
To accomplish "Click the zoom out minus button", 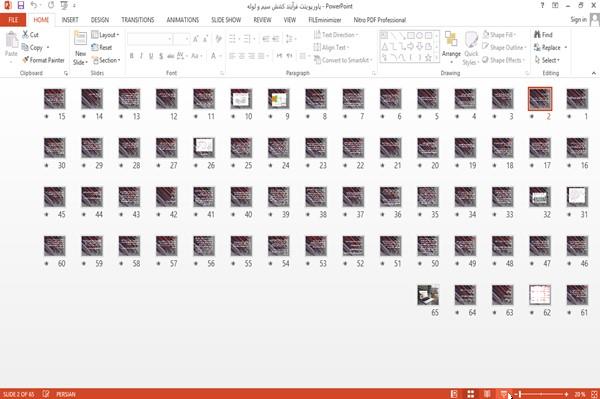I will point(515,394).
